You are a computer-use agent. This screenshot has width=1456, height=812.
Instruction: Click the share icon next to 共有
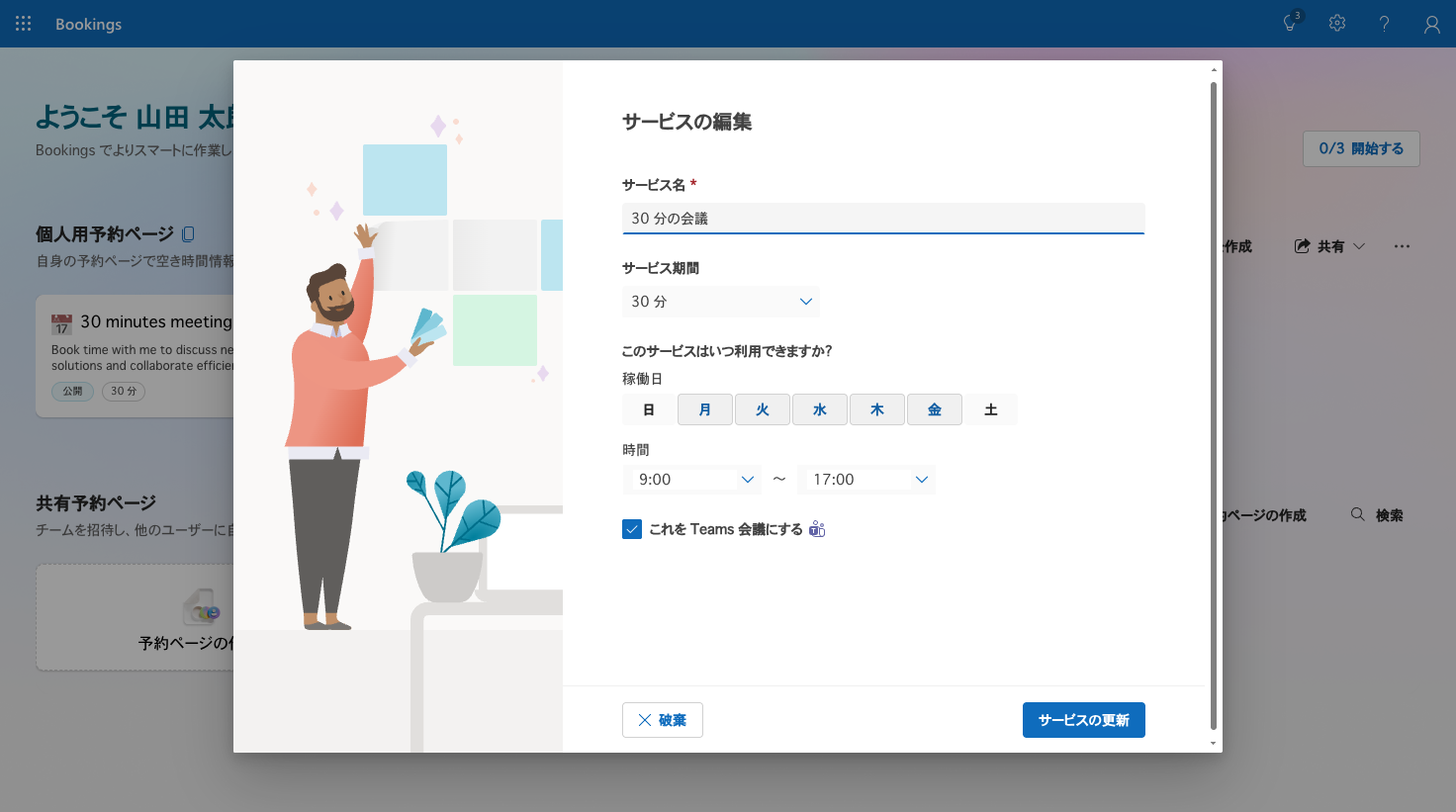(x=1302, y=246)
